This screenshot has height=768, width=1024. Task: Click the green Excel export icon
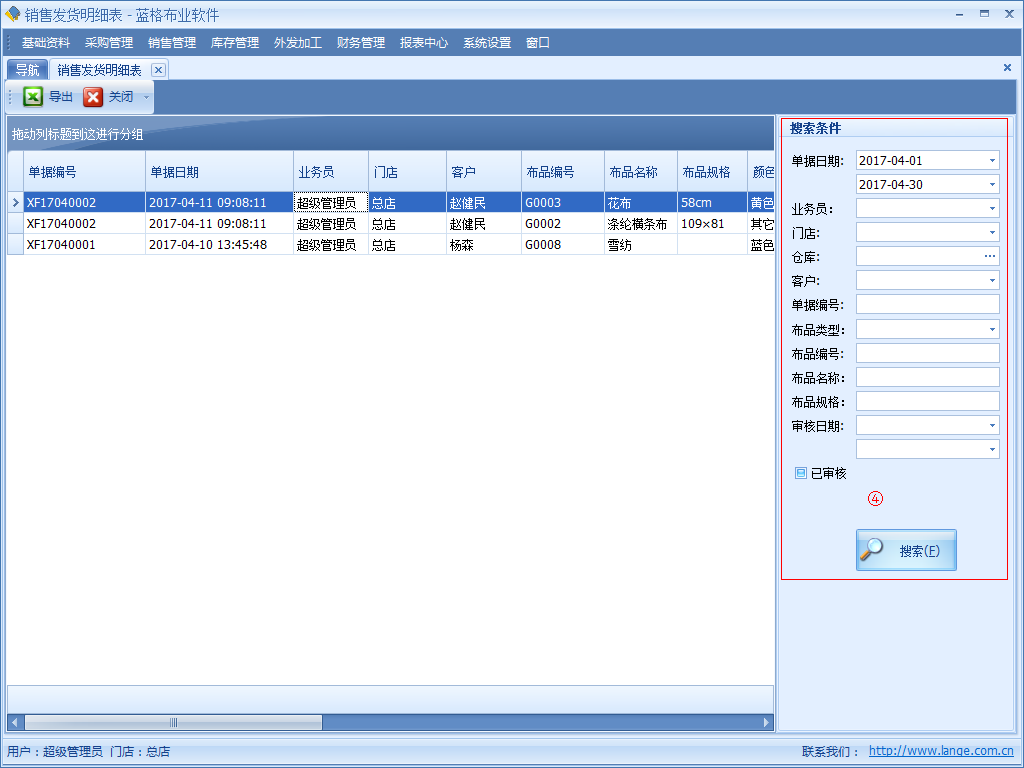click(33, 97)
